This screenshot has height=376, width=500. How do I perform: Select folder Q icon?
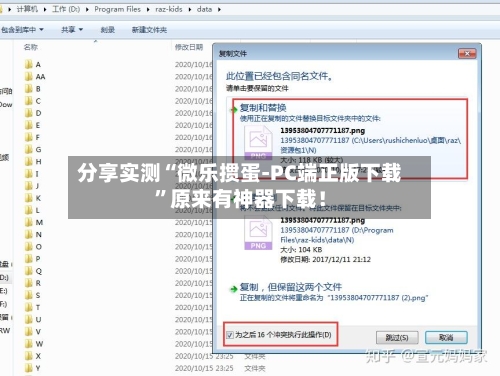point(29,271)
